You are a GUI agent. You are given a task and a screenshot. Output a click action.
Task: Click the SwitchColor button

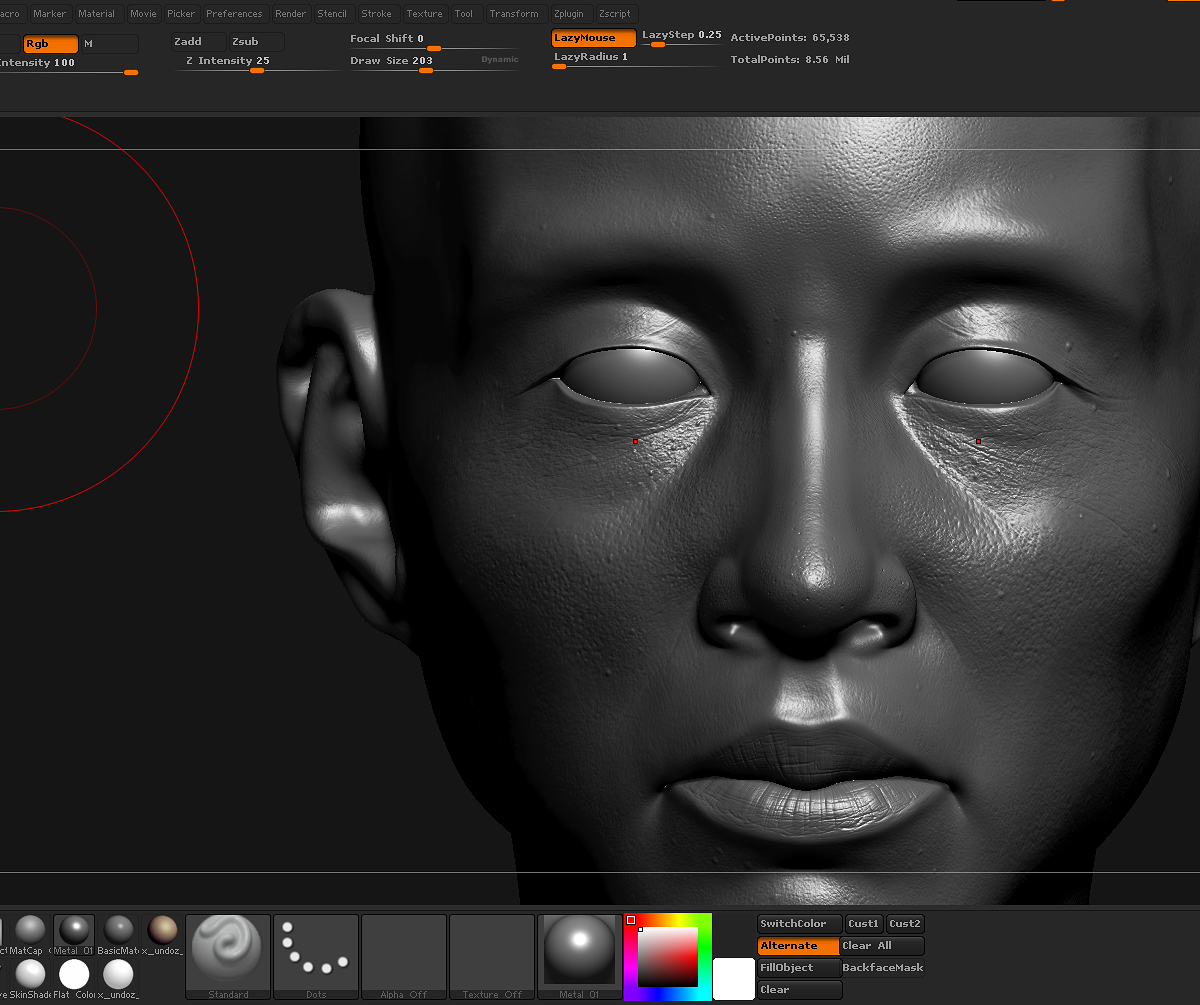(800, 924)
